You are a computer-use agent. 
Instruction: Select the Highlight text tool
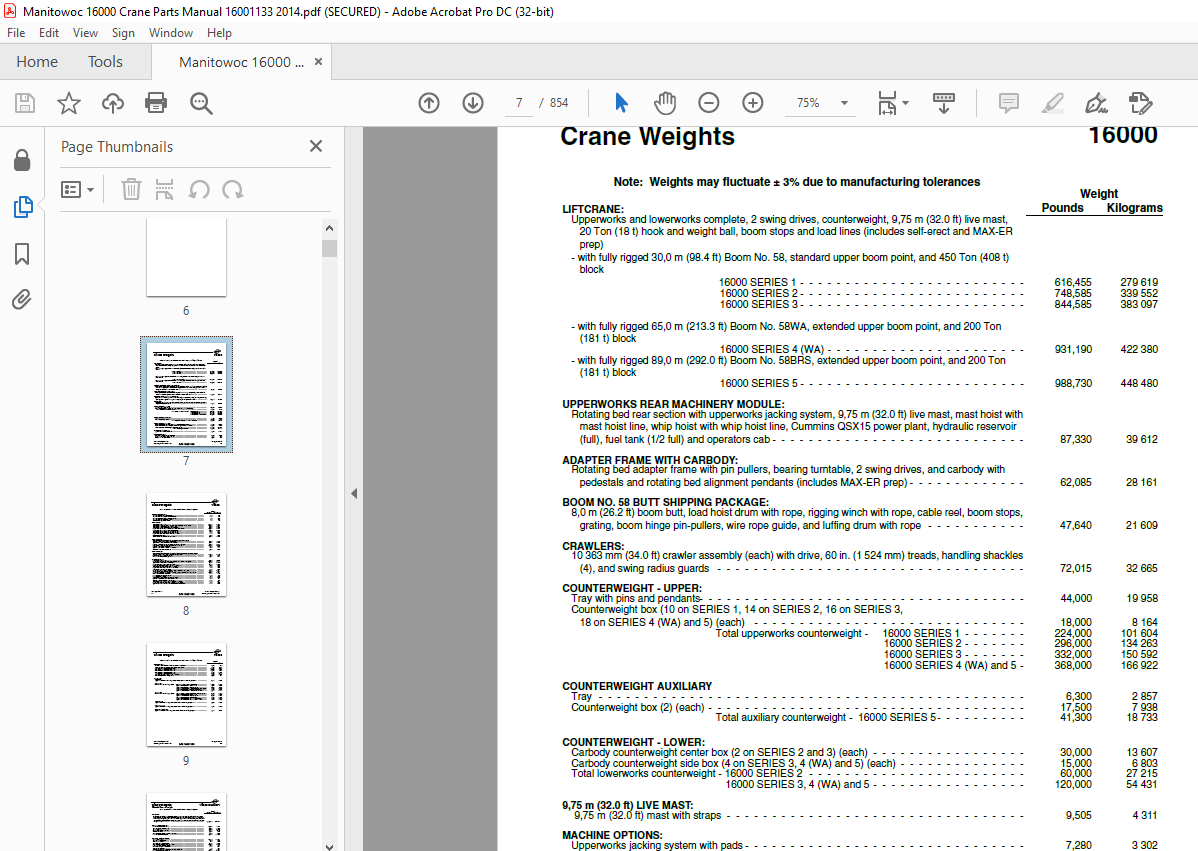click(x=1053, y=103)
